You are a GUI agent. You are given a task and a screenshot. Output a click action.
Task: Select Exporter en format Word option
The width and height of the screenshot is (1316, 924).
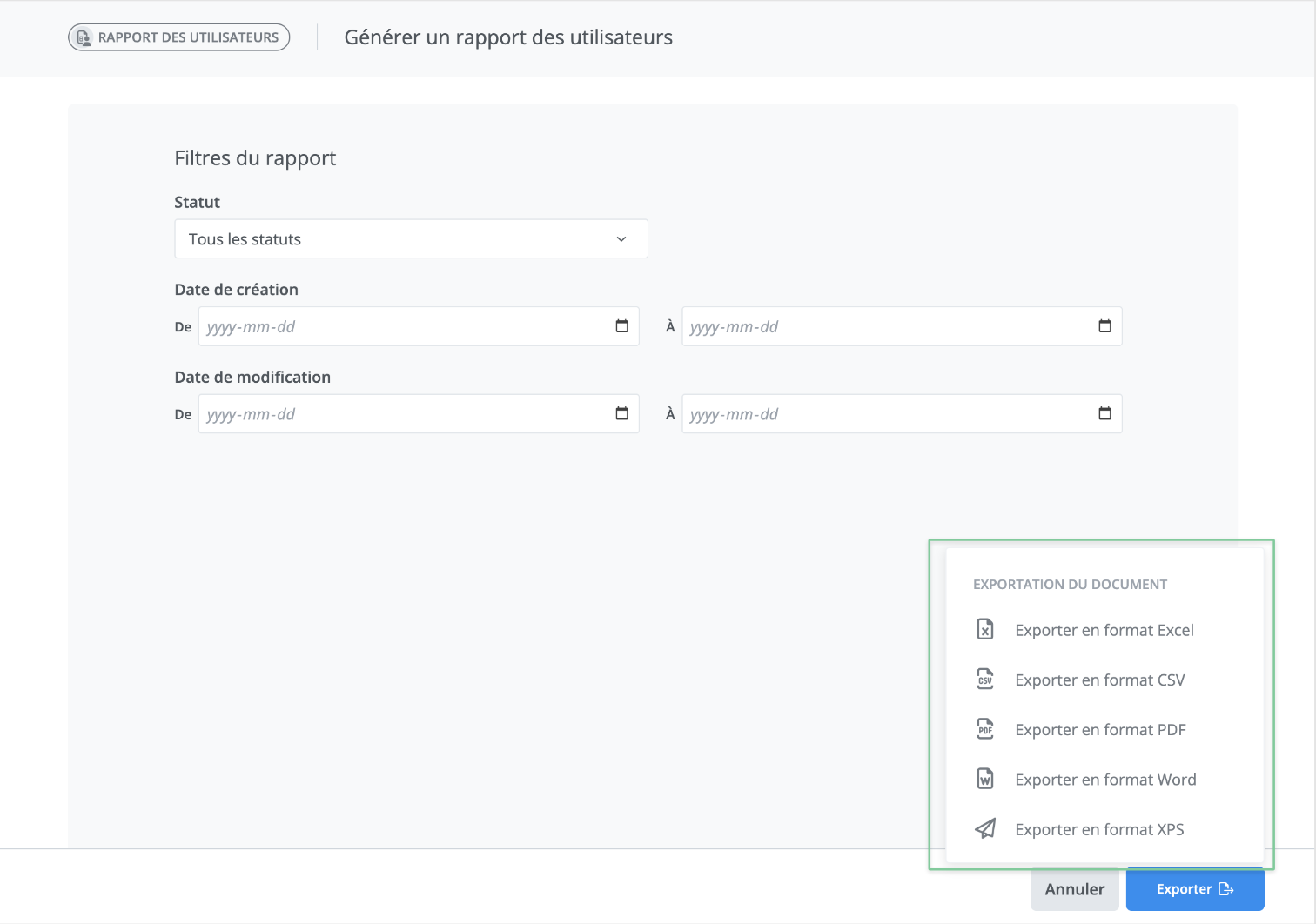(1105, 780)
